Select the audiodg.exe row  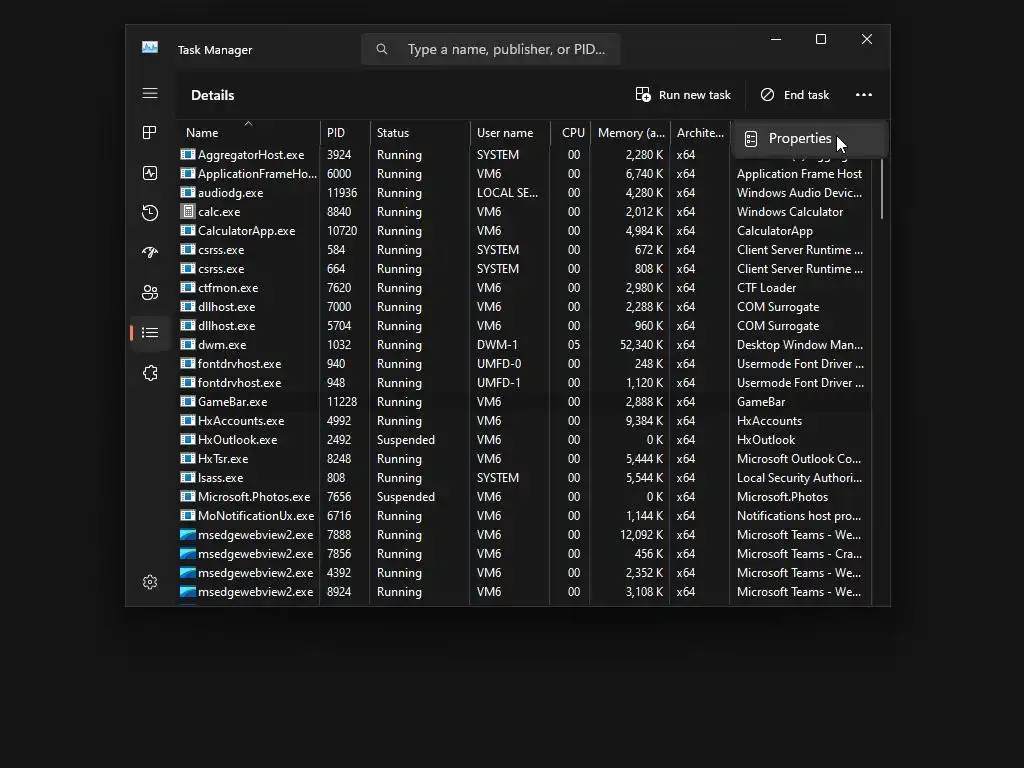pyautogui.click(x=524, y=193)
